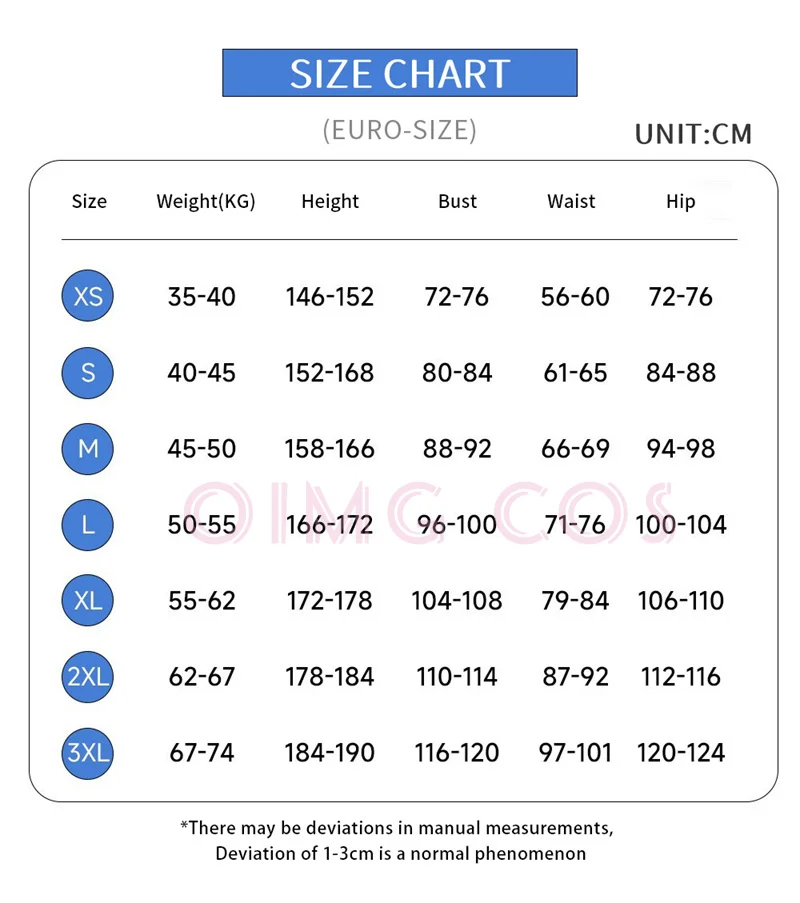This screenshot has height=903, width=800.
Task: Click the 2XL size circle badge
Action: pos(88,676)
